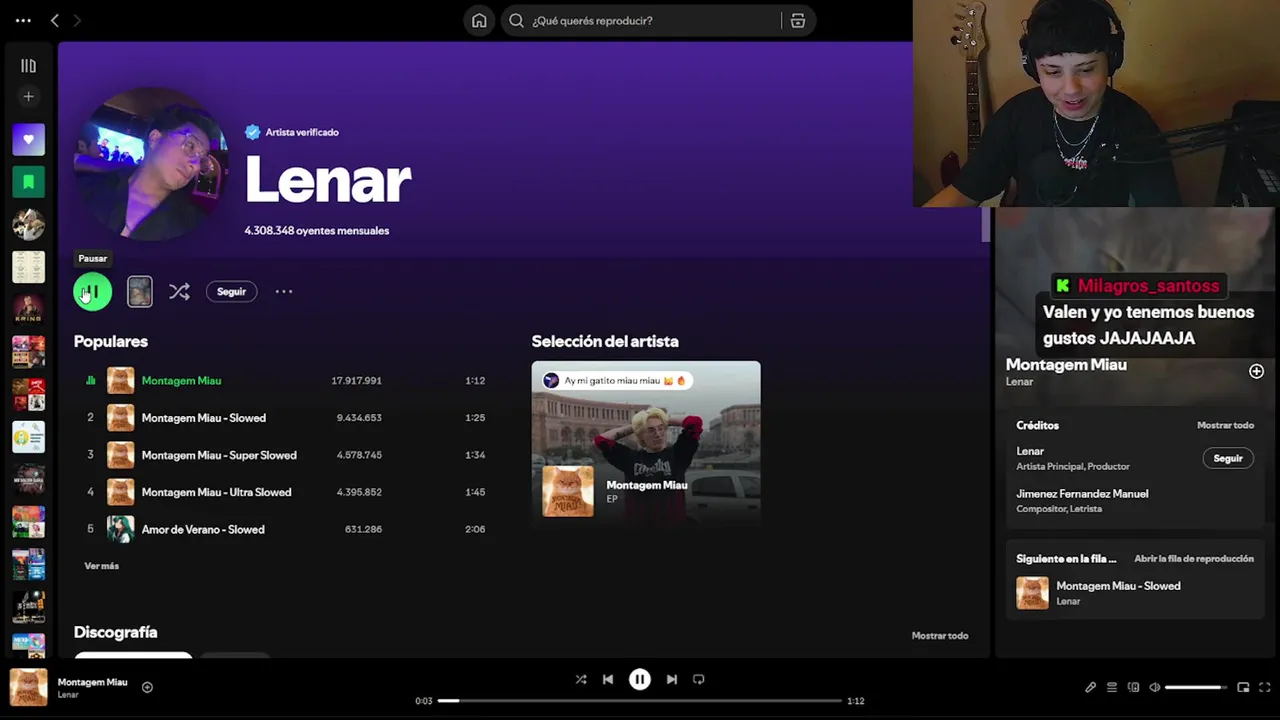The image size is (1280, 720).
Task: Toggle shuffle in the player bar
Action: (x=581, y=679)
